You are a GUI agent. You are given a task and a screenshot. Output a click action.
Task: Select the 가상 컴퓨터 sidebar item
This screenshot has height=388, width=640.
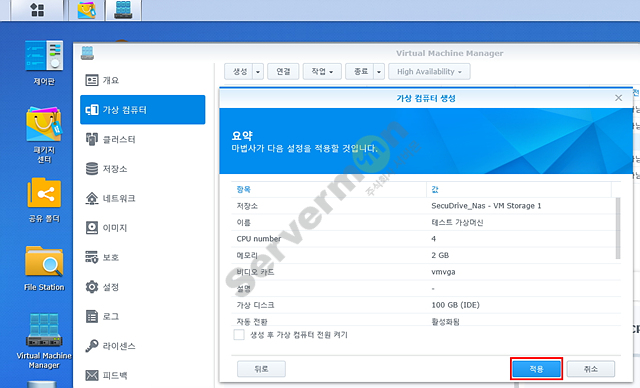(142, 110)
